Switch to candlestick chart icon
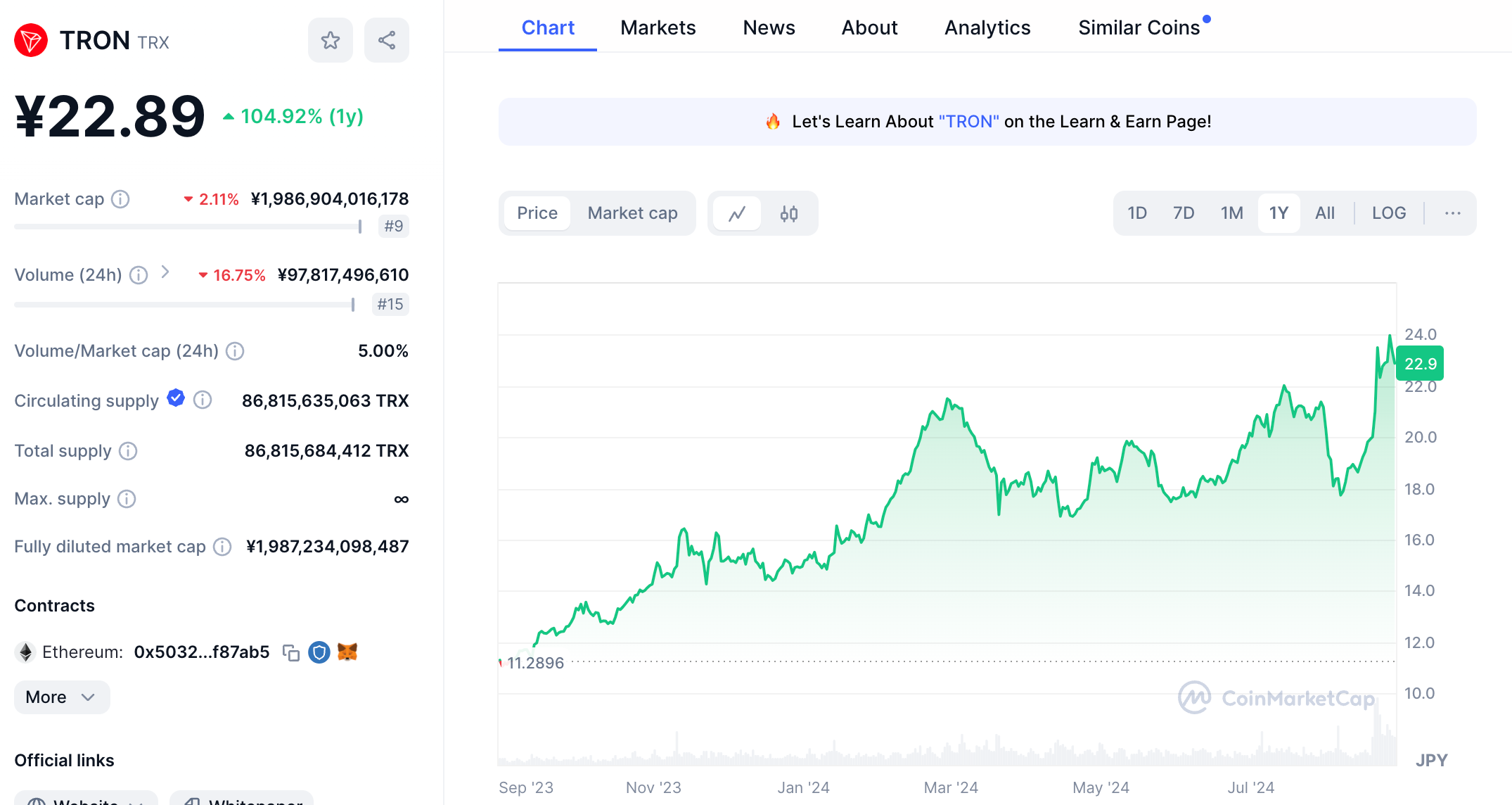This screenshot has height=805, width=1512. coord(788,213)
